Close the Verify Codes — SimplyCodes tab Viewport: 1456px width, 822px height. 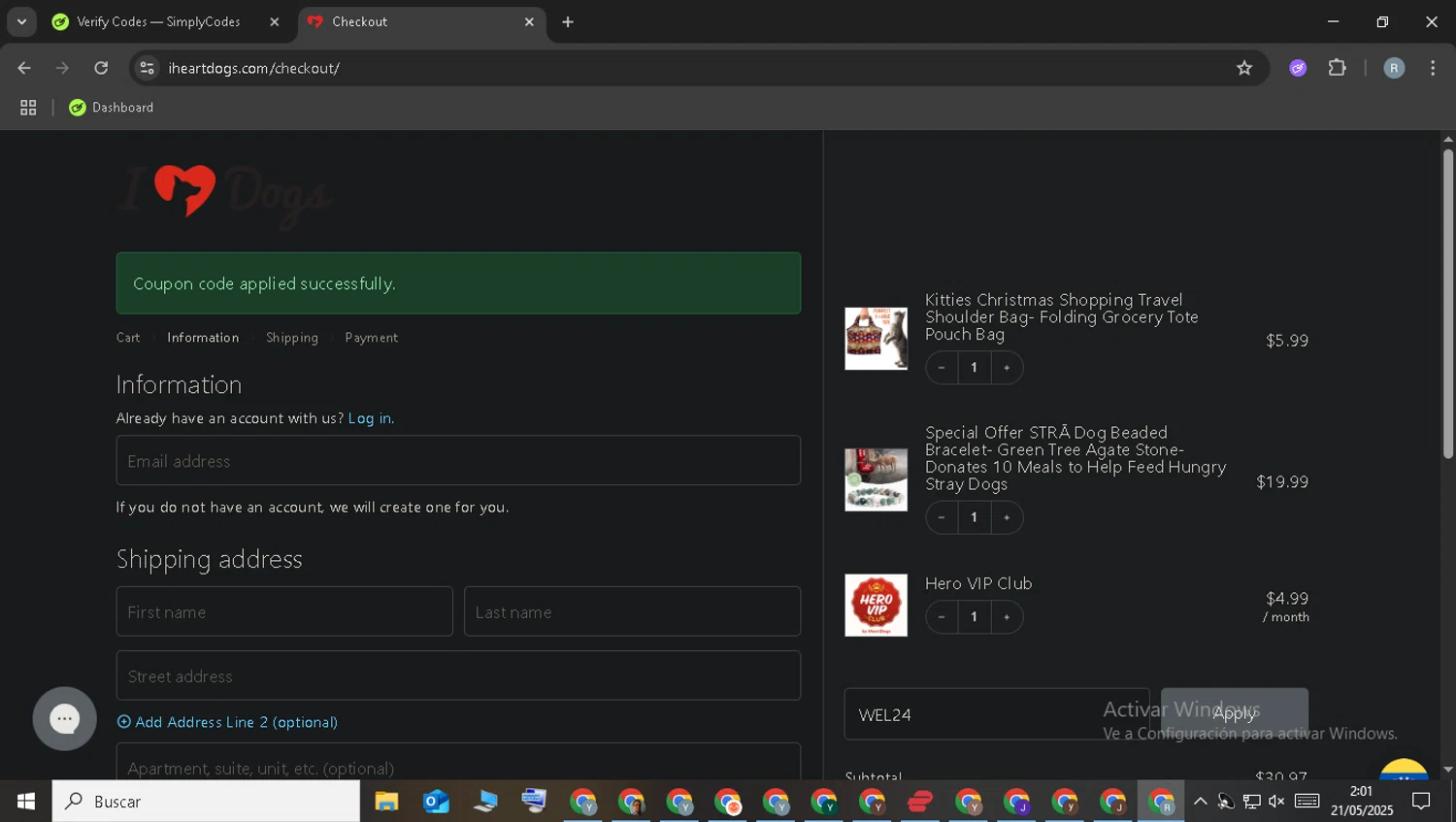[x=275, y=21]
